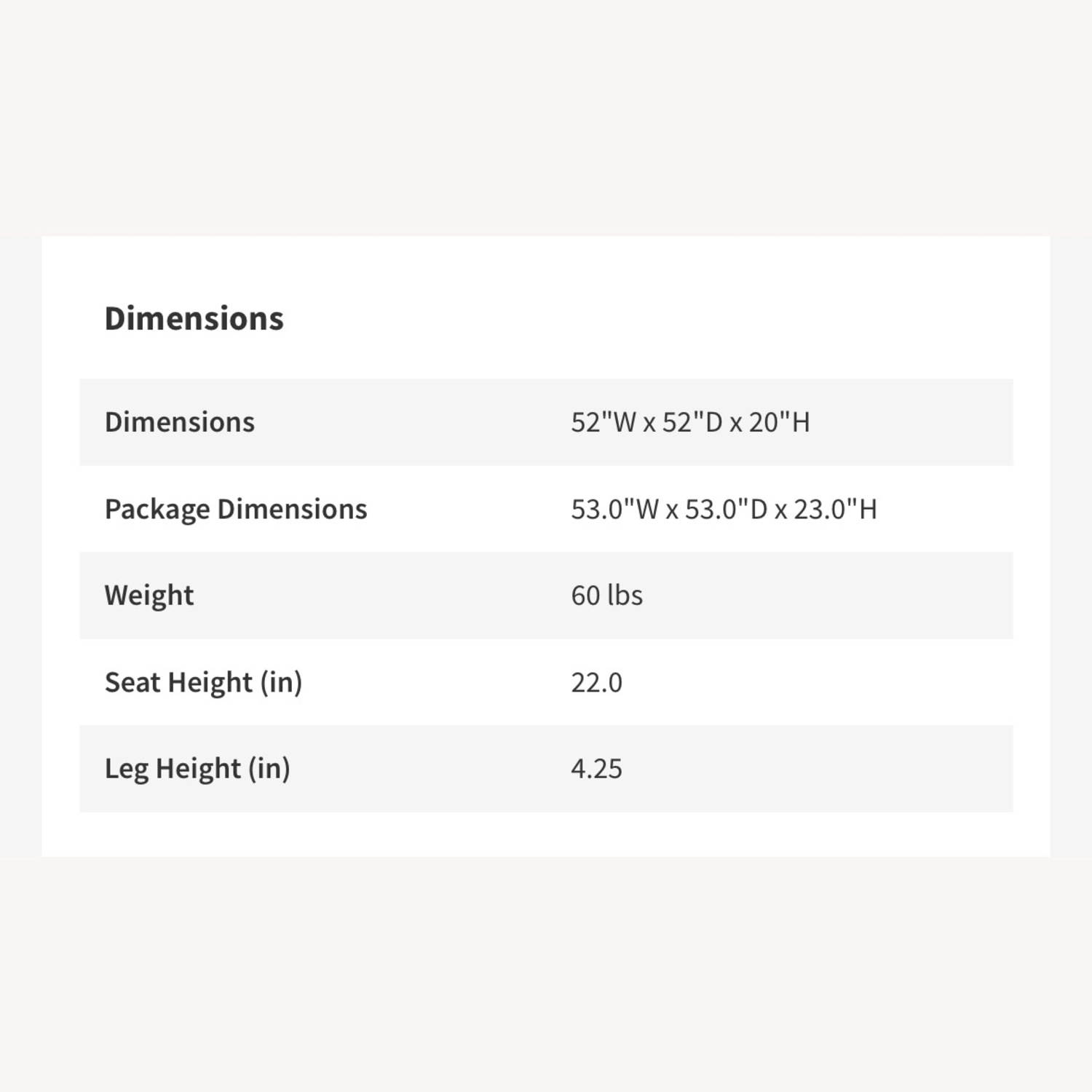Click the 22.0 seat height value
Screen dimensions: 1092x1092
coord(596,682)
